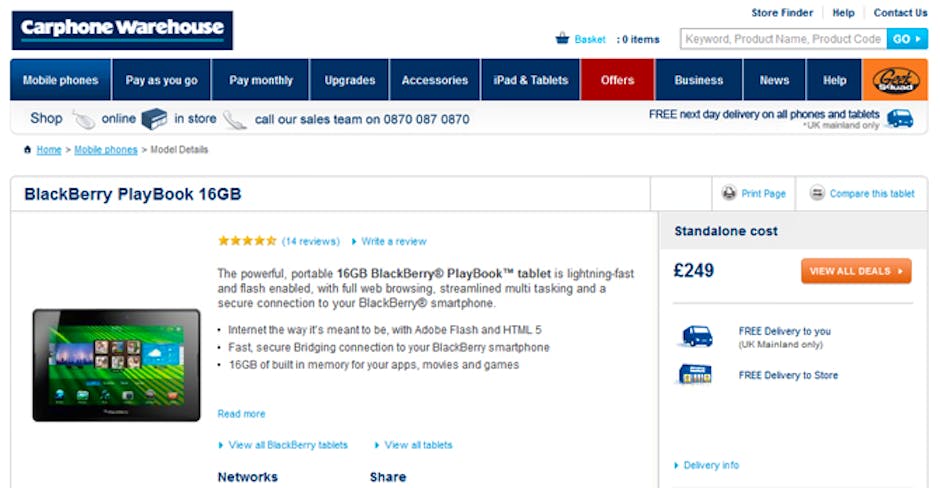
Task: Open View all BlackBerry tablets link
Action: coord(288,445)
